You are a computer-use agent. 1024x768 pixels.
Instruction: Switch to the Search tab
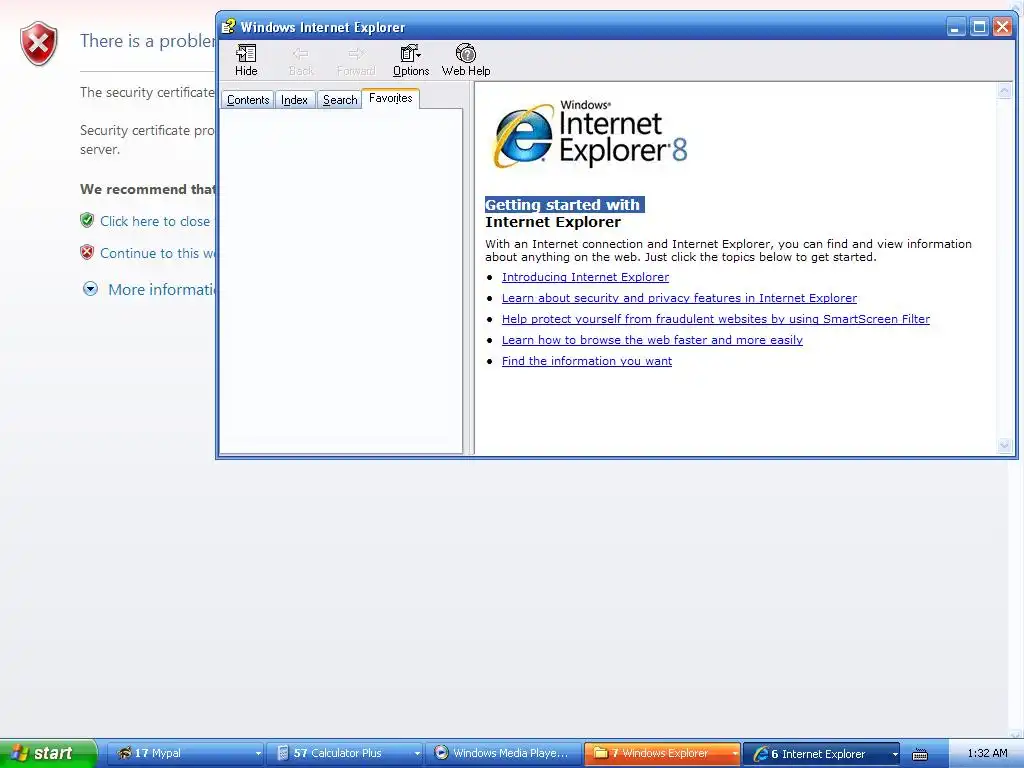tap(340, 100)
